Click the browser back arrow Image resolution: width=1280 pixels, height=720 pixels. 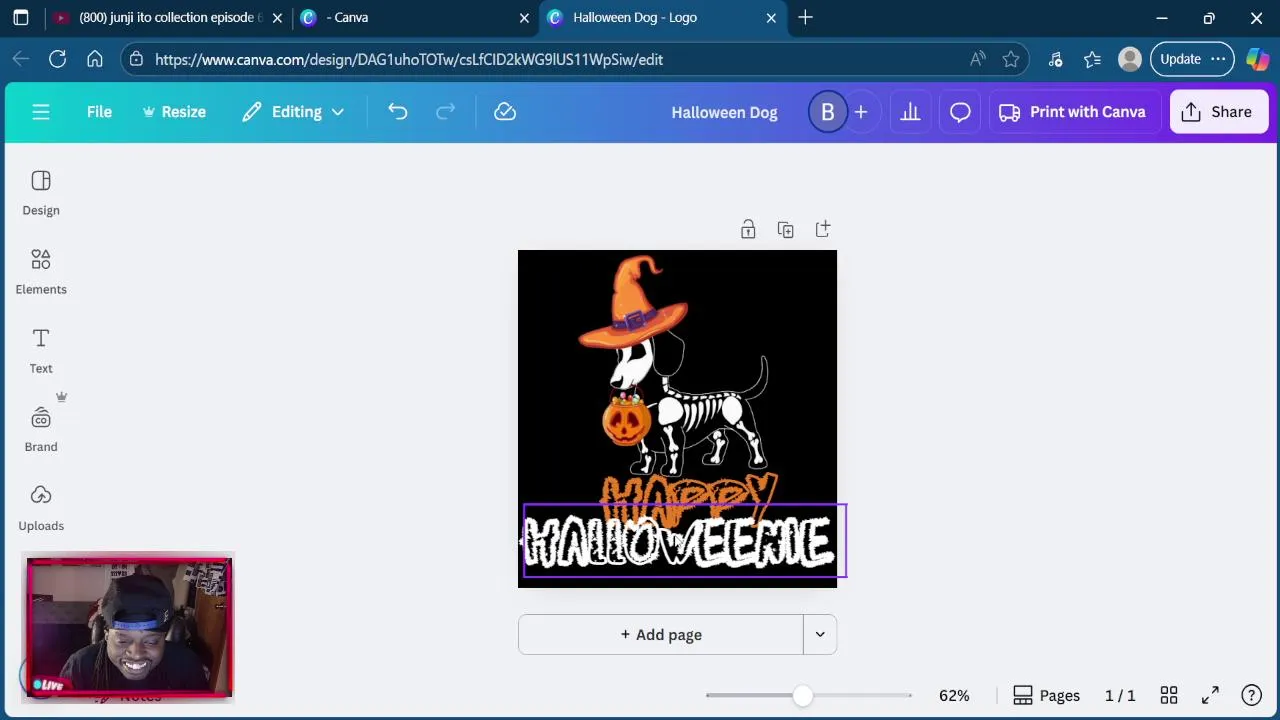pyautogui.click(x=21, y=59)
